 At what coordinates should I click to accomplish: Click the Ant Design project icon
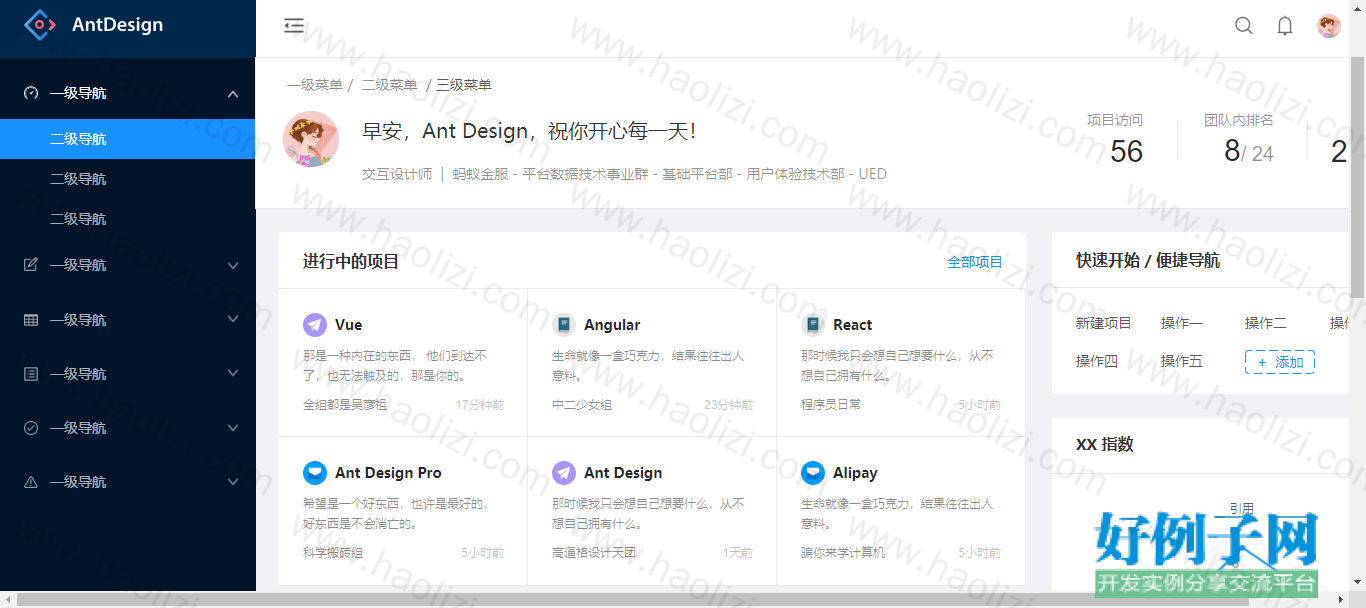(x=564, y=473)
